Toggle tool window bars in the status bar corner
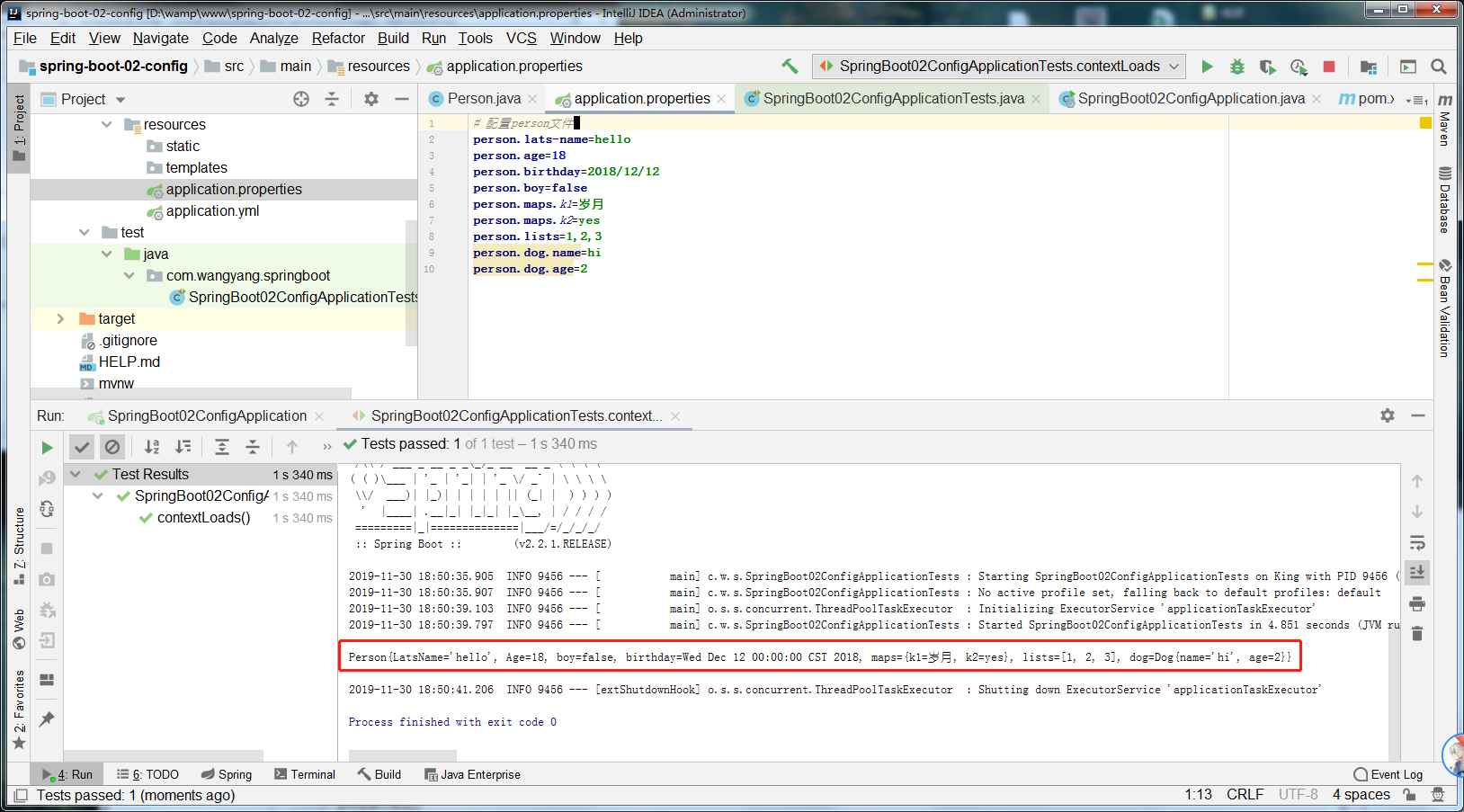This screenshot has height=812, width=1464. click(21, 795)
